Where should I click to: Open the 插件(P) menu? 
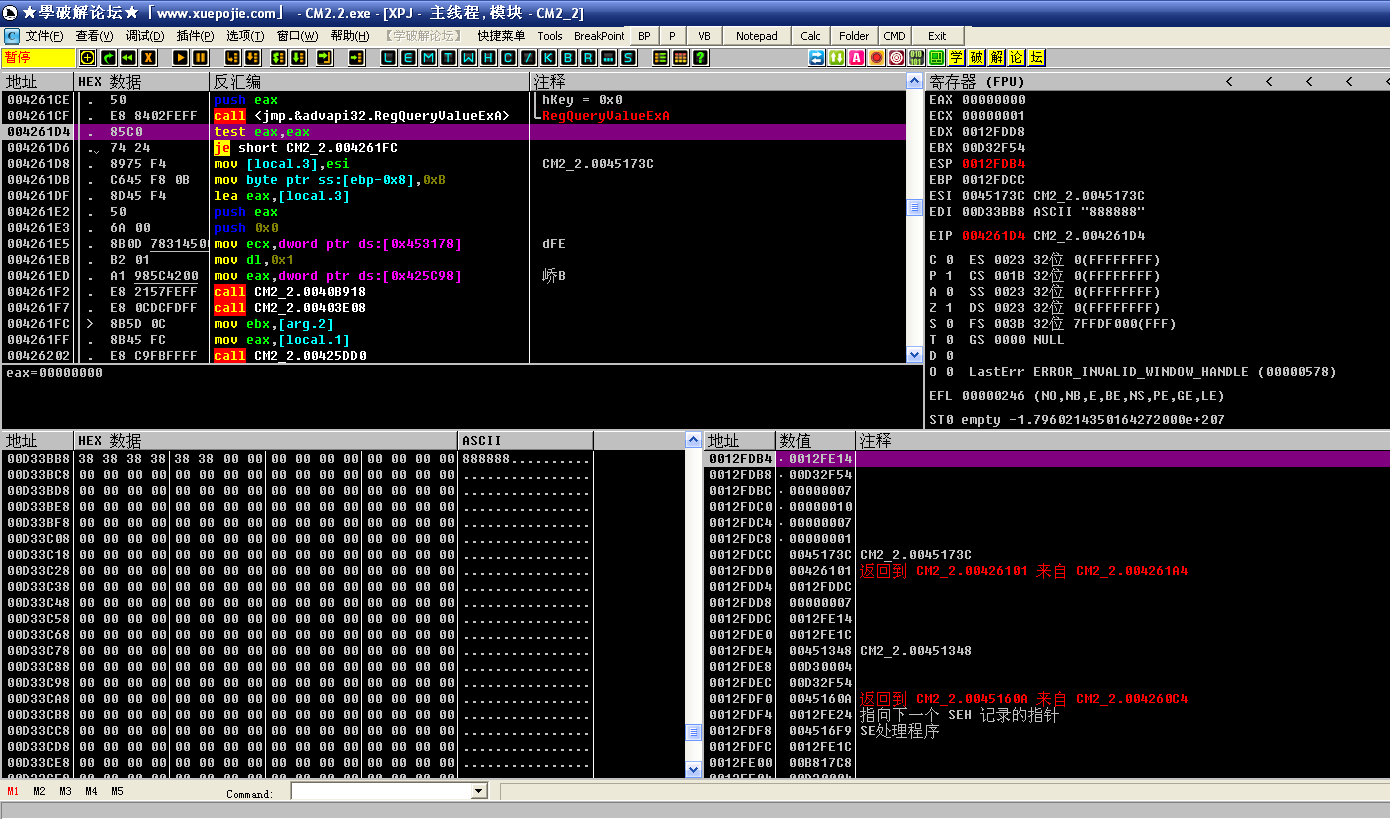click(x=195, y=35)
